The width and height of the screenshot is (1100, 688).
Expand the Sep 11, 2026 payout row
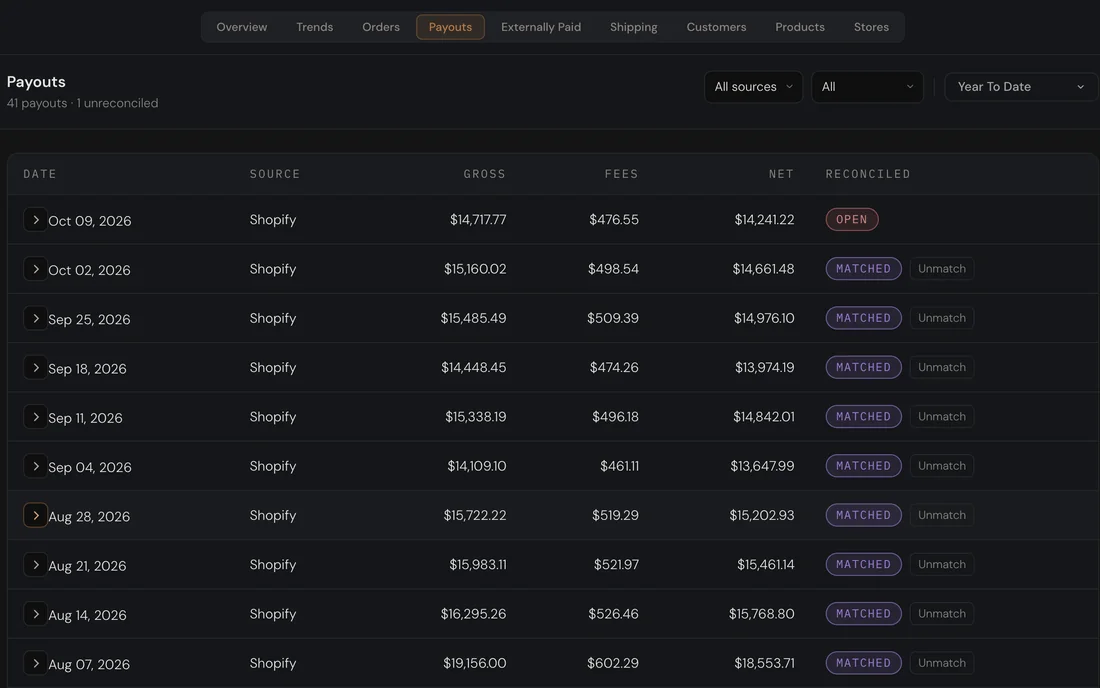coord(35,417)
